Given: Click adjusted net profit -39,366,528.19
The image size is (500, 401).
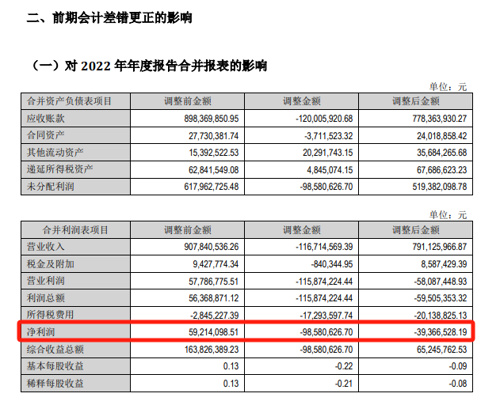Looking at the screenshot, I should click(x=440, y=332).
